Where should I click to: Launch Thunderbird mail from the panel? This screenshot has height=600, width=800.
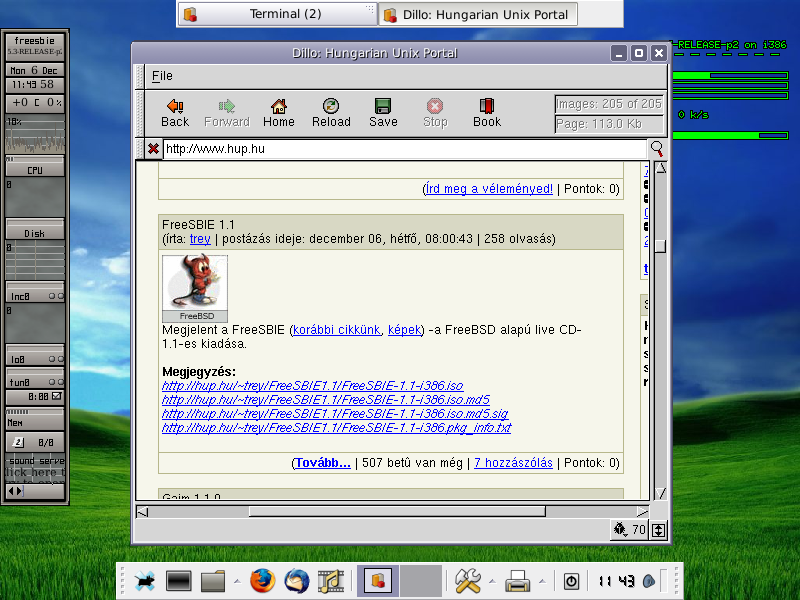tap(296, 581)
